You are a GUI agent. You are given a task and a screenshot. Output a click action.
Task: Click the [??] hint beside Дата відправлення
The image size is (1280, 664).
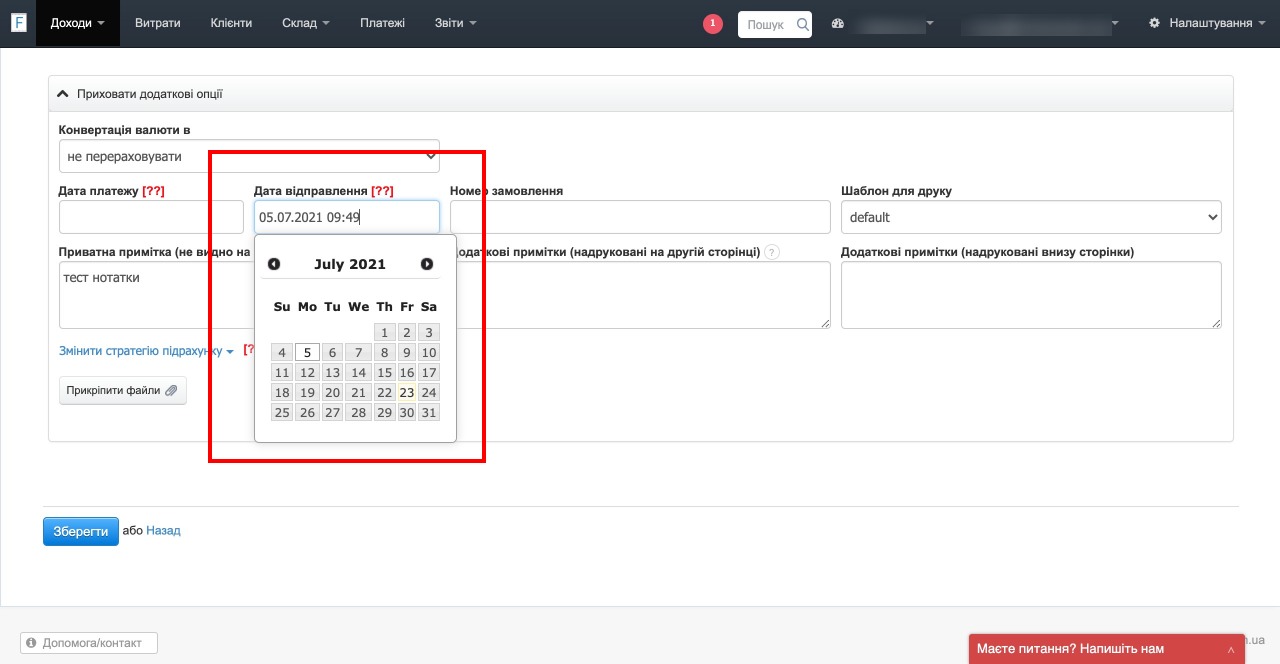(382, 191)
